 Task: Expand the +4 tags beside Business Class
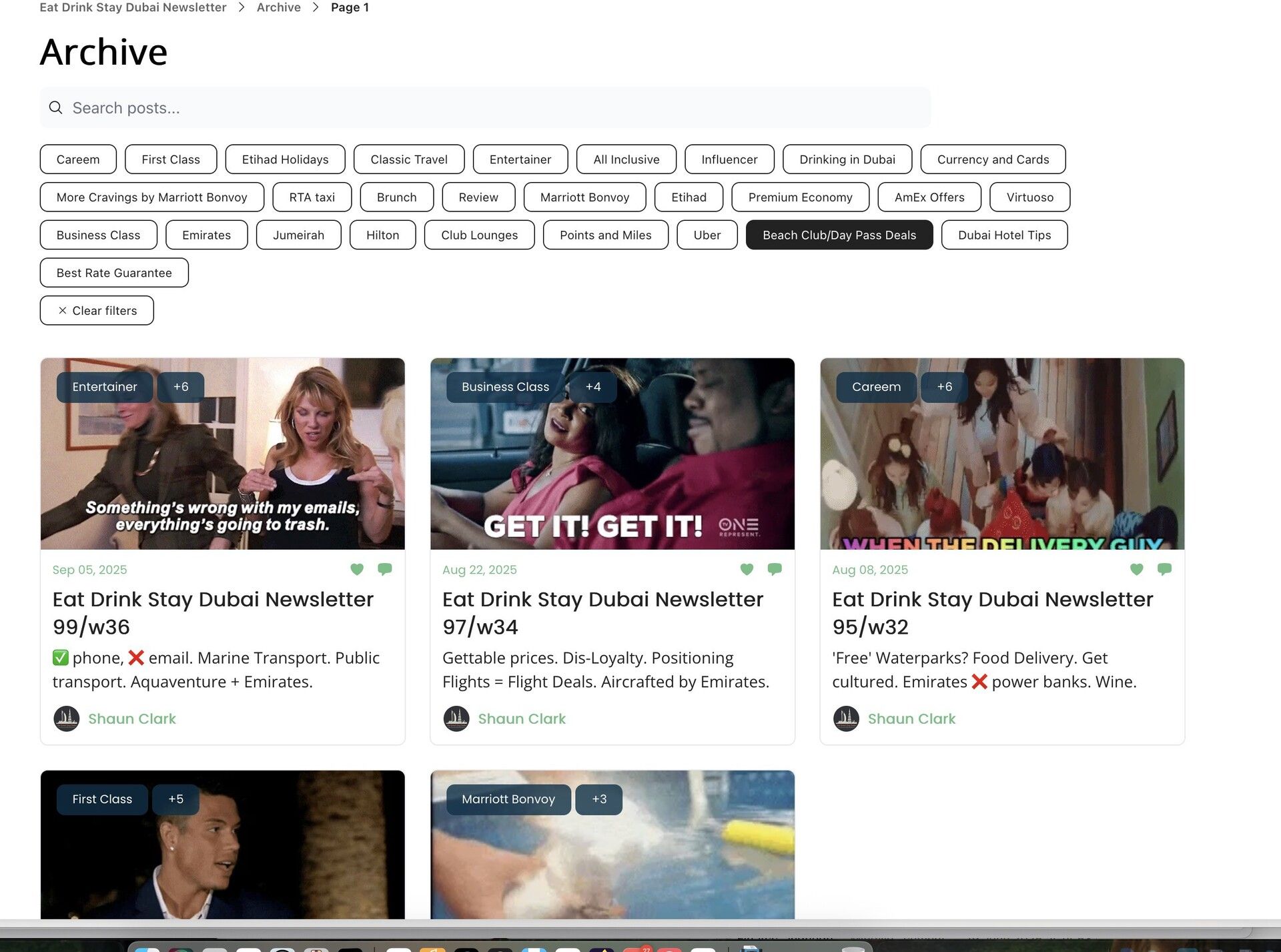click(592, 387)
